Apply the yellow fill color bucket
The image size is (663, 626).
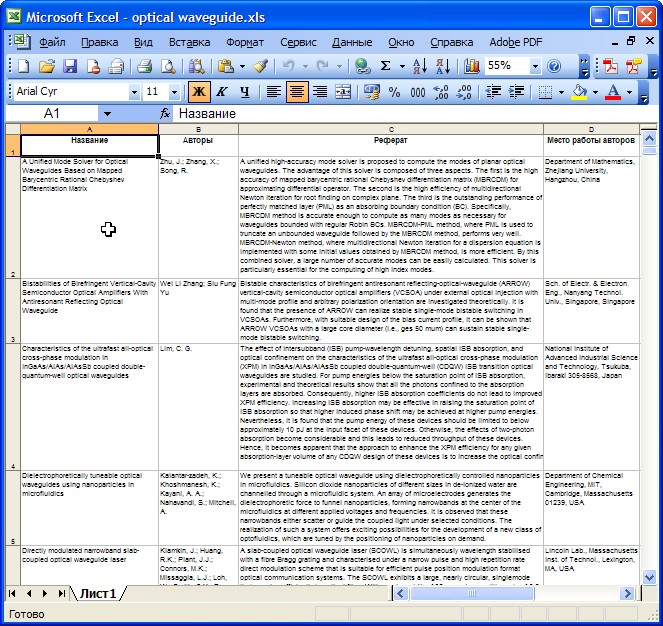pyautogui.click(x=578, y=92)
